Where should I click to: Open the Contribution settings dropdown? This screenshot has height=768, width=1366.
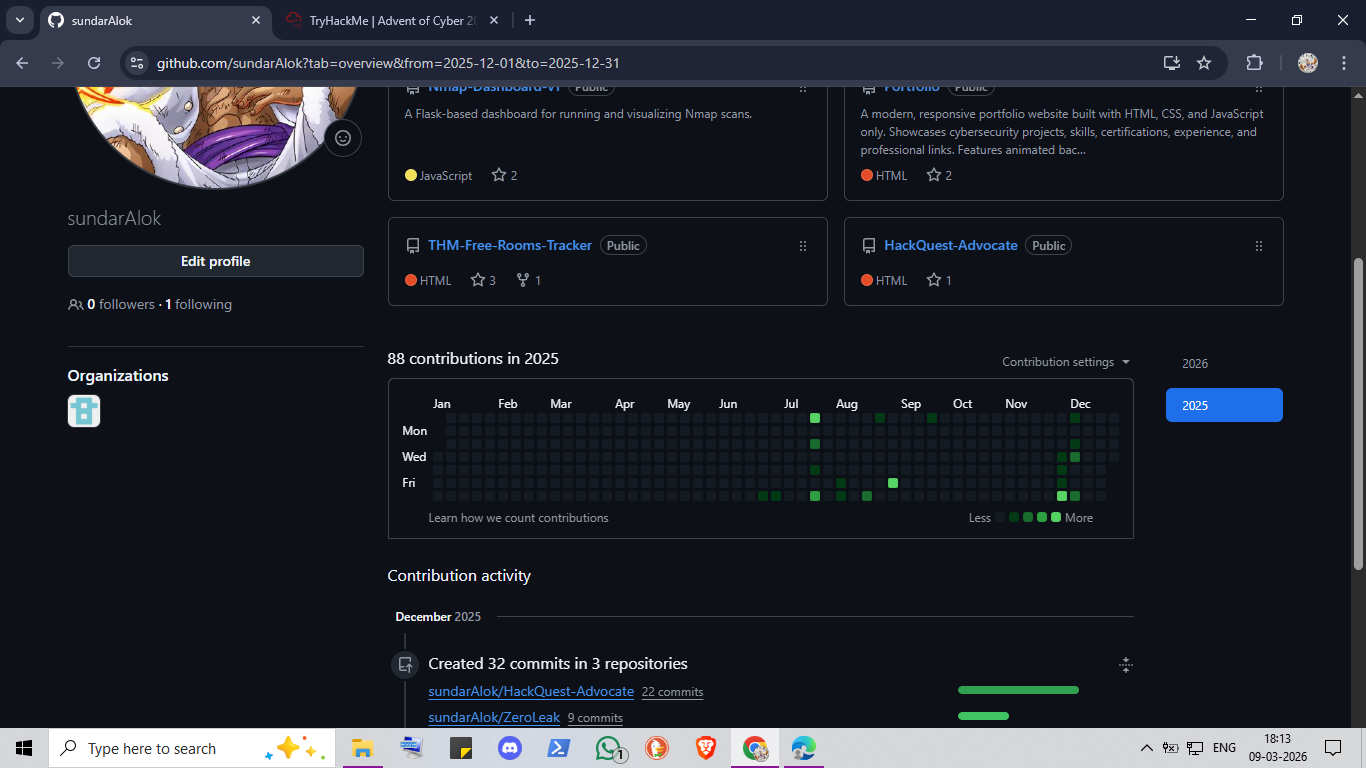[1066, 362]
